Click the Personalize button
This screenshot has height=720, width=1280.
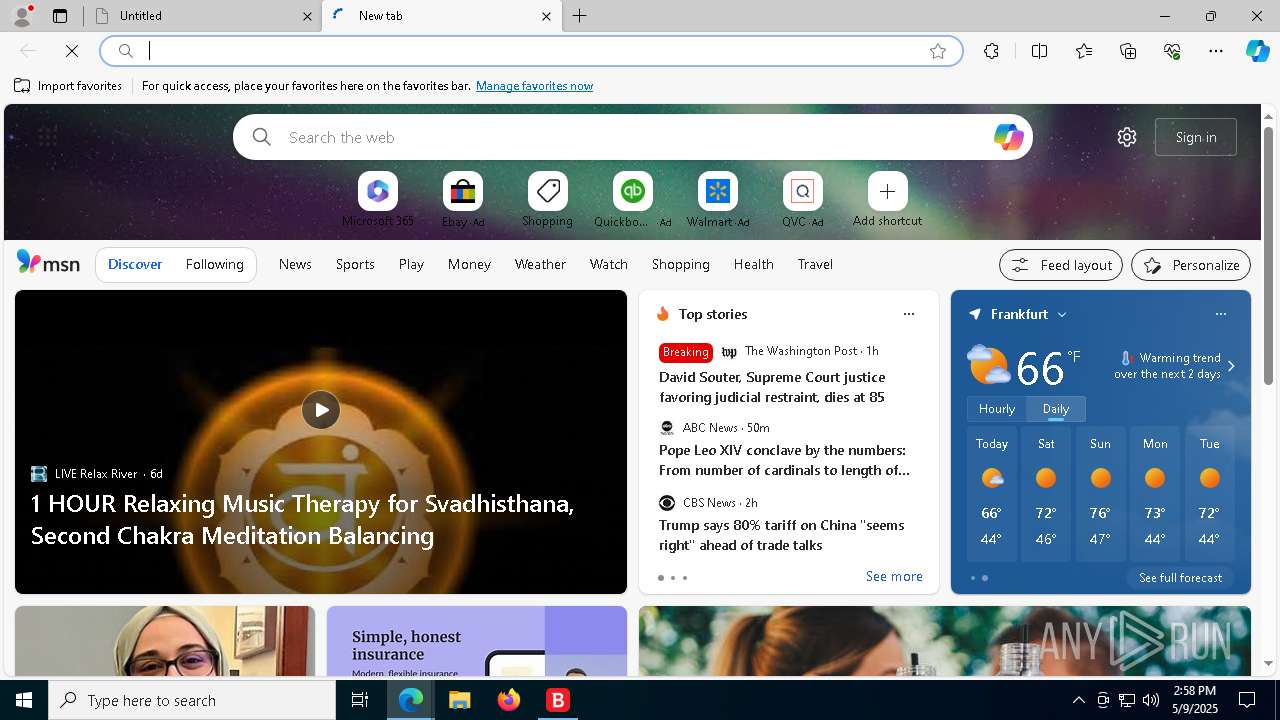tap(1191, 265)
